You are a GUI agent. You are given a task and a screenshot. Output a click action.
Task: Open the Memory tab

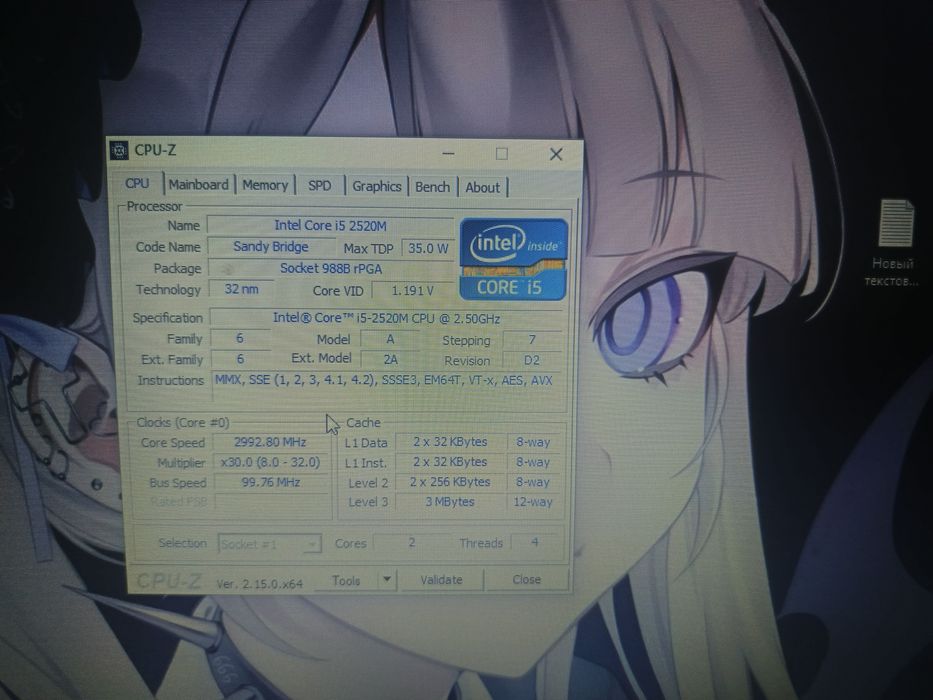pos(265,185)
